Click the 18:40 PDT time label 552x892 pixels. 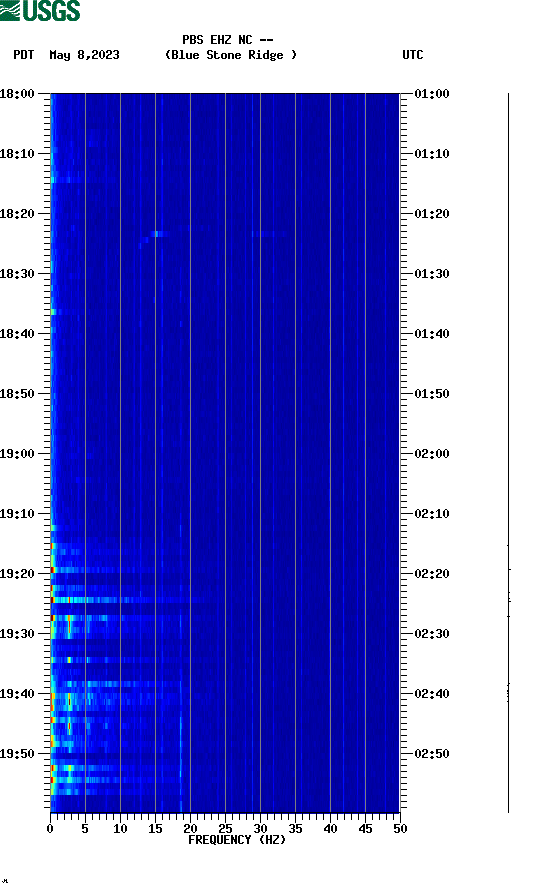pos(17,334)
